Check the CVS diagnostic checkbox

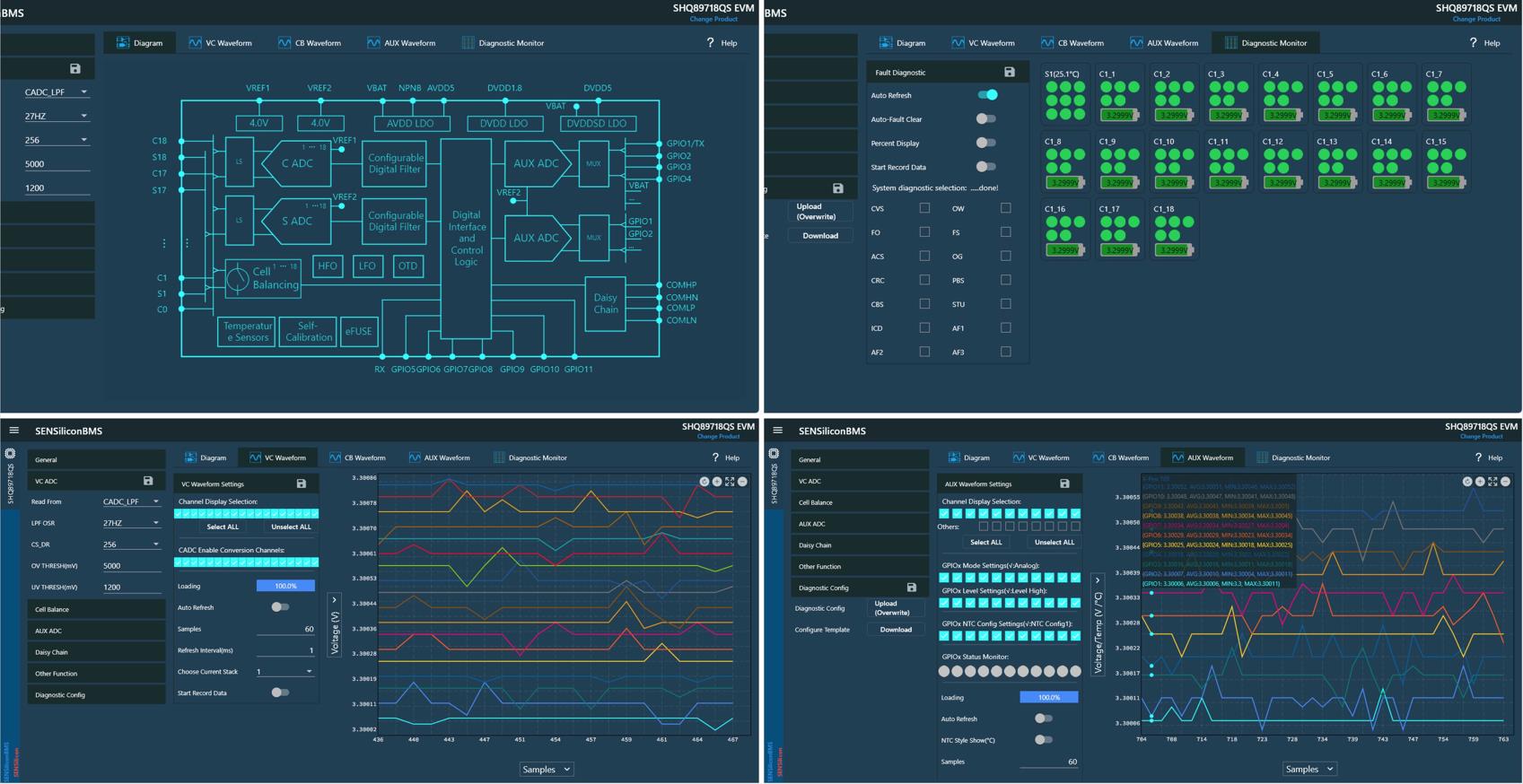pyautogui.click(x=924, y=208)
